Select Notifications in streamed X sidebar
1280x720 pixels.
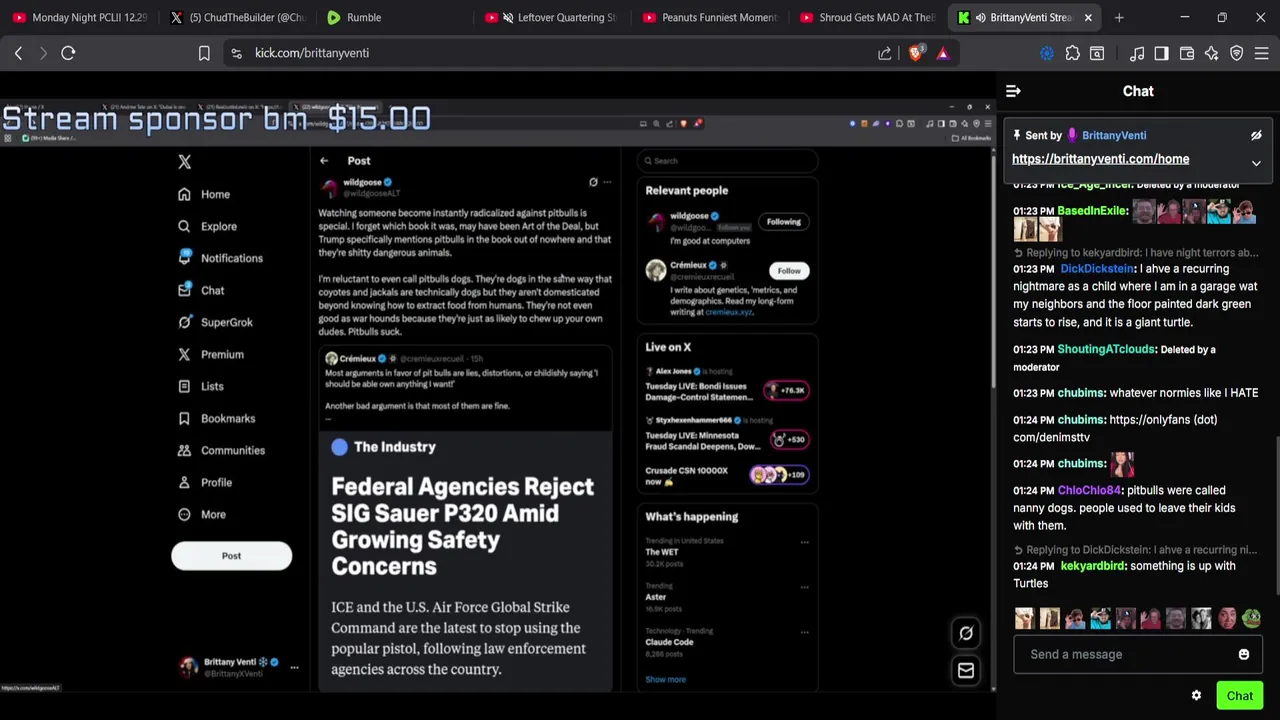coord(221,258)
